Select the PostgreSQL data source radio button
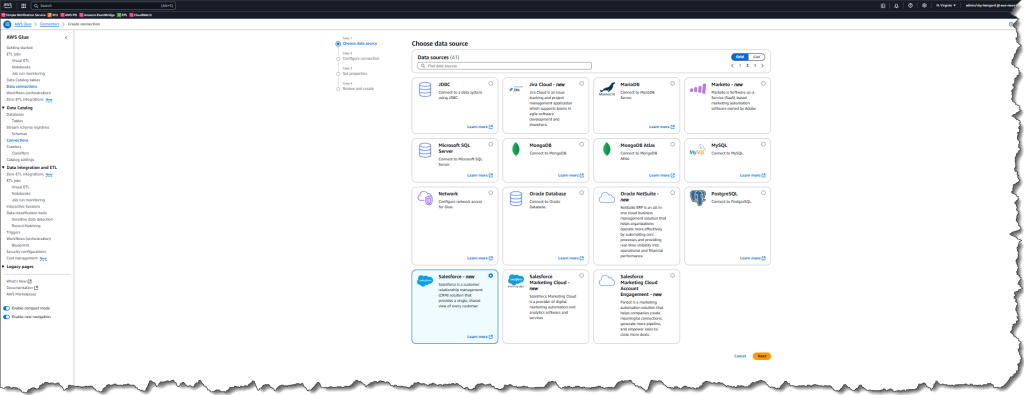The image size is (1024, 395). (x=764, y=193)
